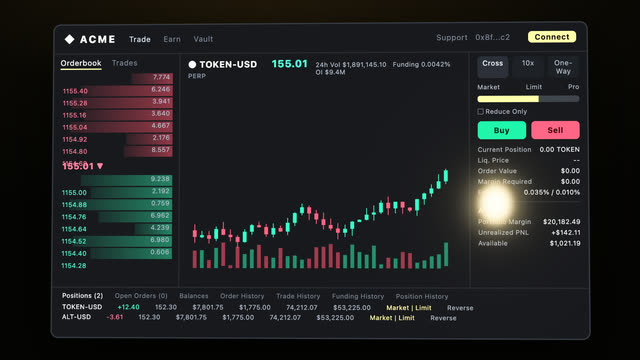
Task: Click the bid size 9.238
Action: [160, 179]
